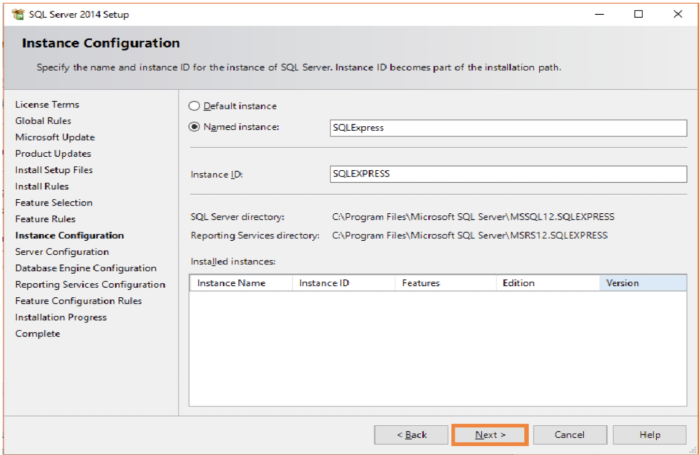Click the Named instance text field
Screen dimensions: 700x455
508,128
